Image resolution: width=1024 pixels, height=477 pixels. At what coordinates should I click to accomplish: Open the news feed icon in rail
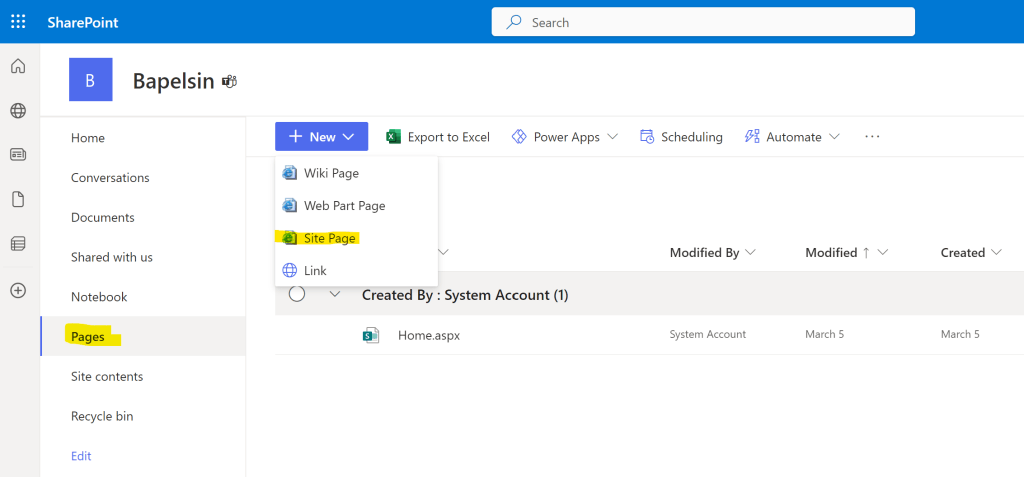[18, 154]
